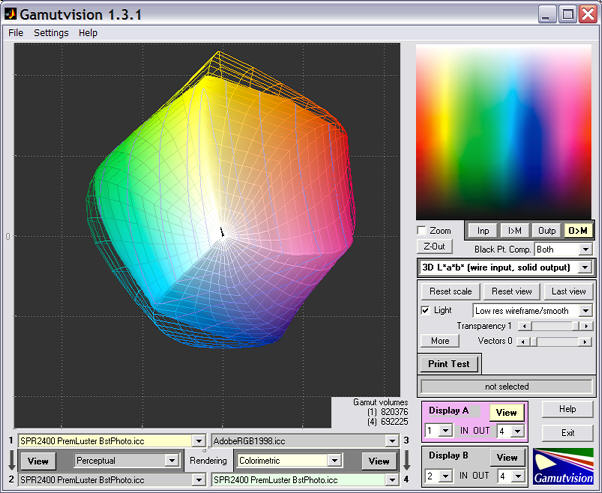602x493 pixels.
Task: Click the Last view button
Action: pyautogui.click(x=568, y=291)
